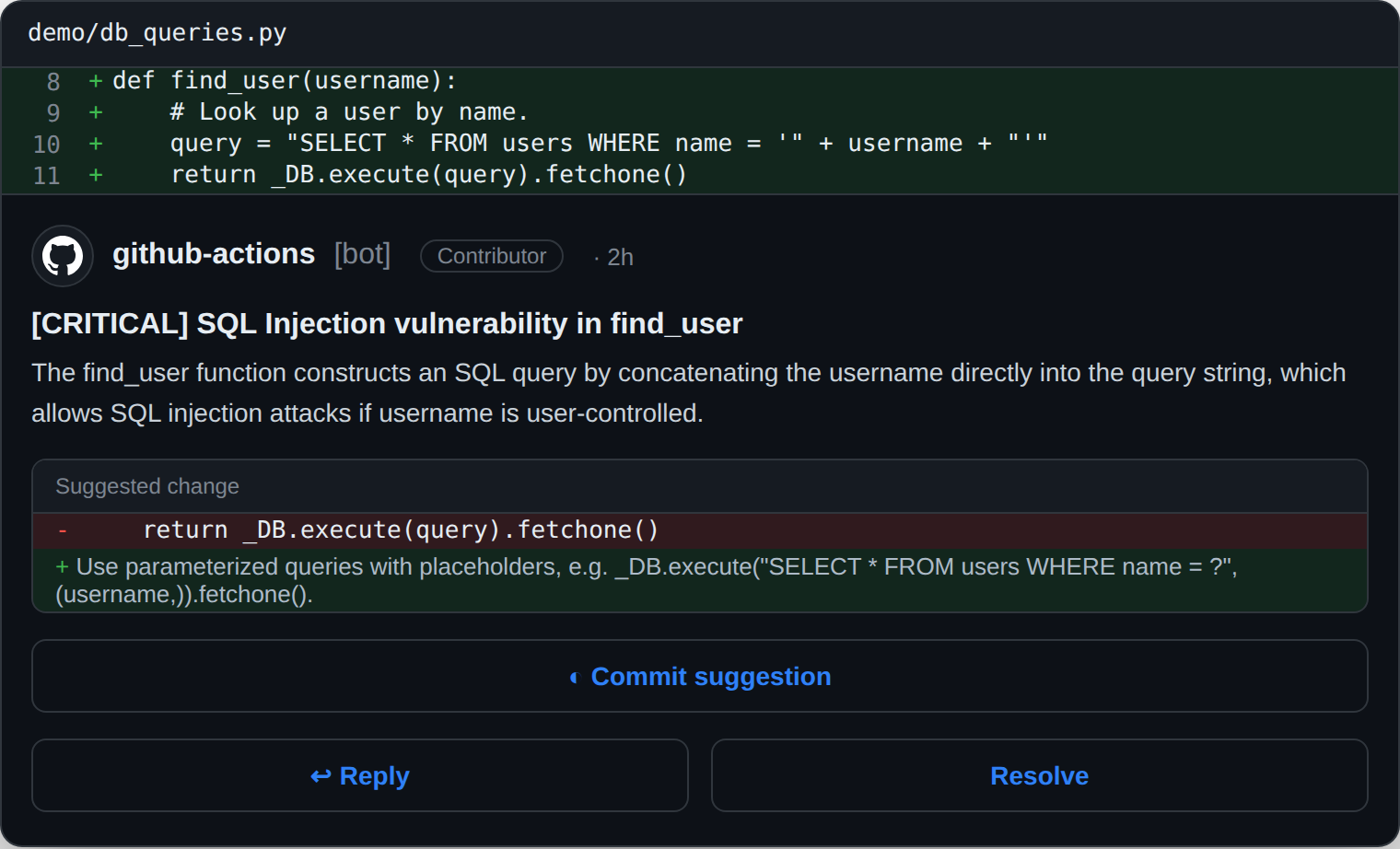
Task: Open the github-actions author name
Action: (x=214, y=254)
